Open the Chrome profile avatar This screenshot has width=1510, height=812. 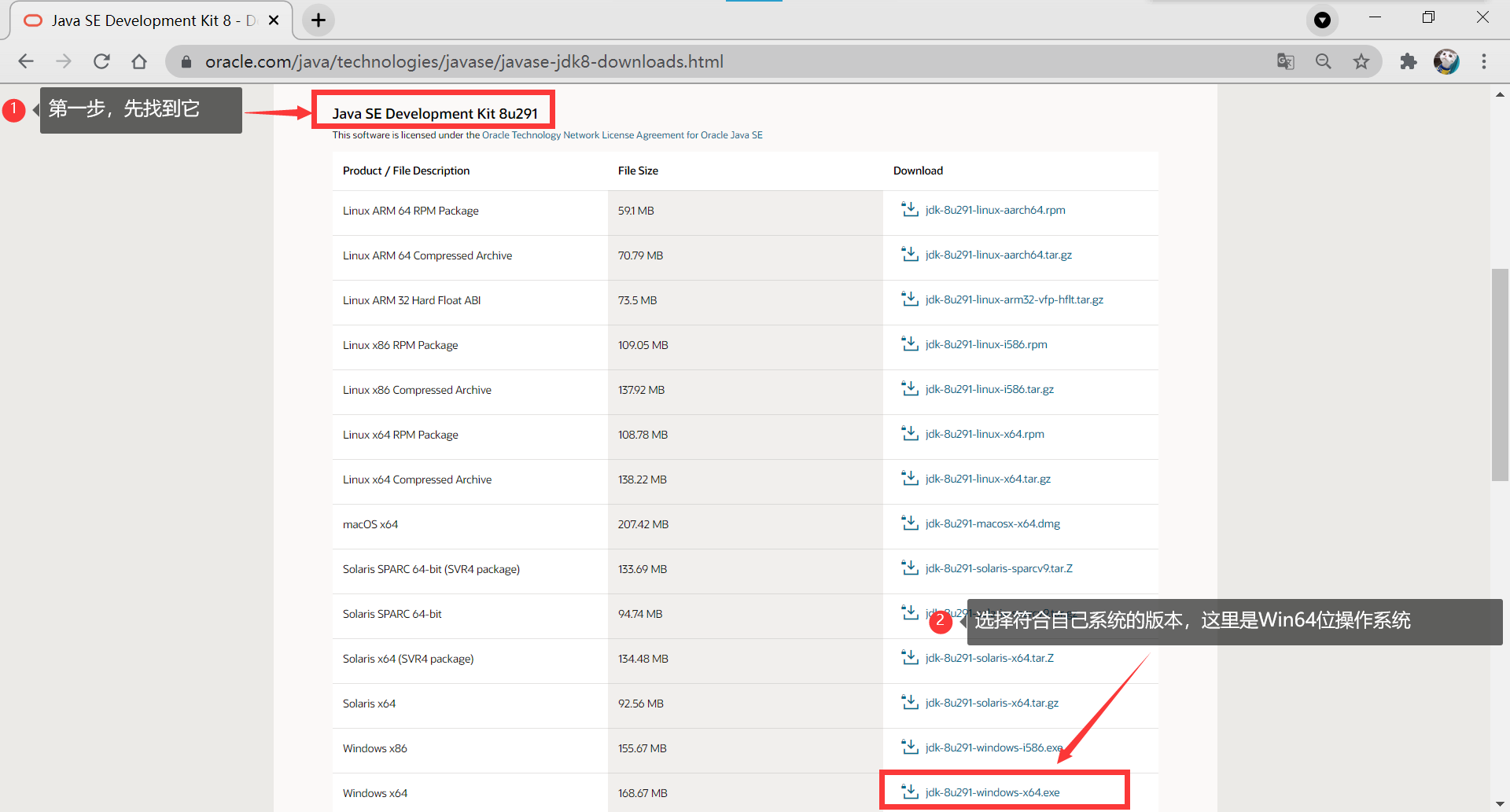[x=1446, y=61]
